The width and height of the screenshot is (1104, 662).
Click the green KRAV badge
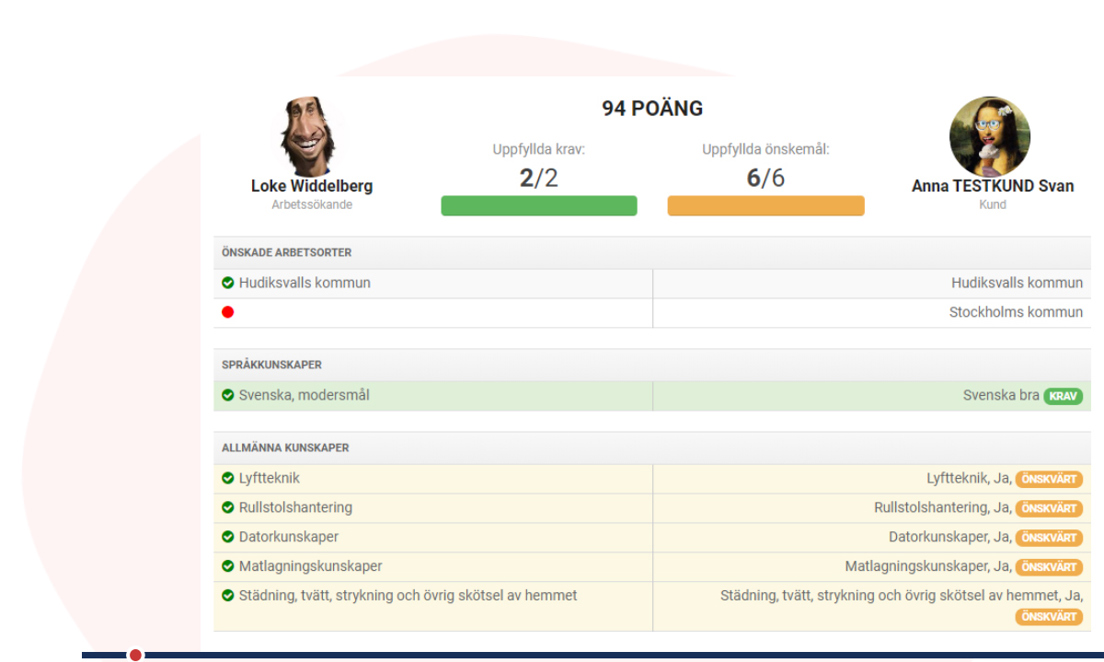point(1063,396)
